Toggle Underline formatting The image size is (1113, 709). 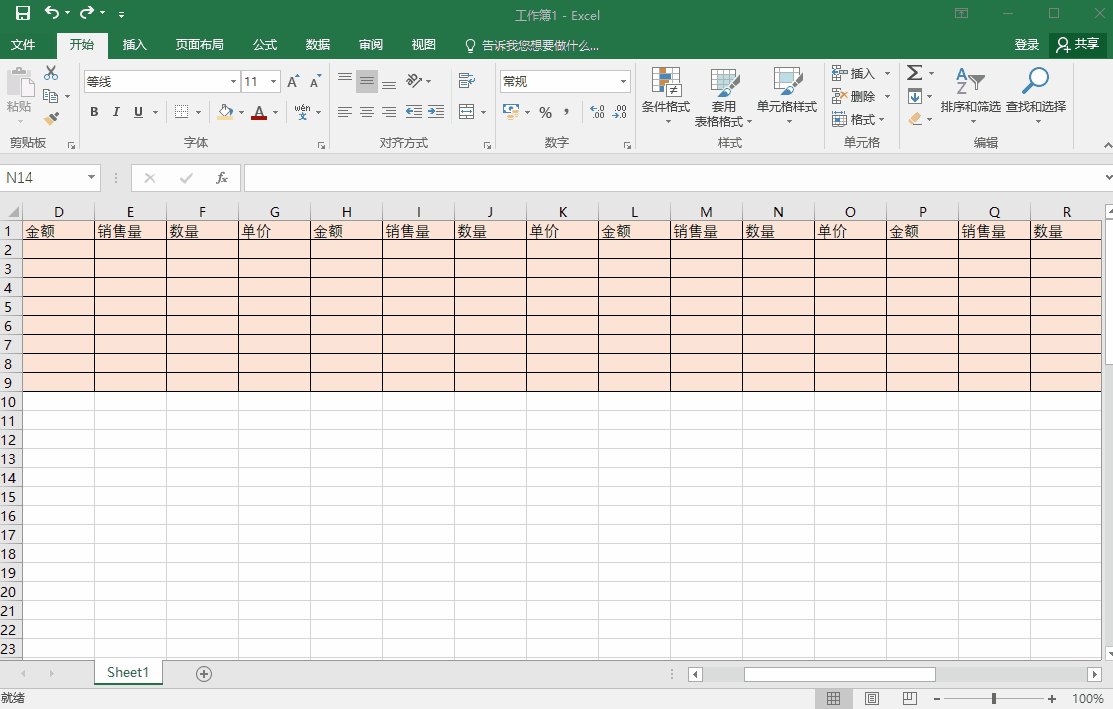(138, 112)
